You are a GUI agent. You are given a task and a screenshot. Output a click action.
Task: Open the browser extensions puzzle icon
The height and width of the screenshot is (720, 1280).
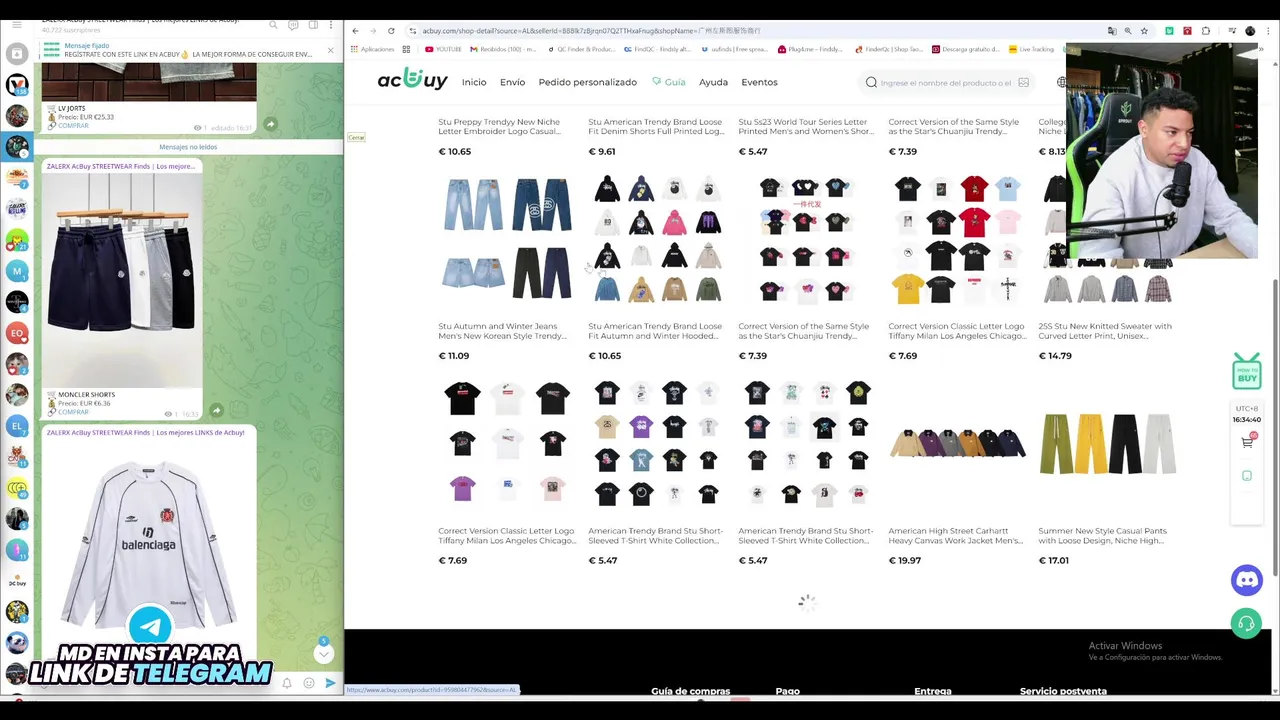(x=1205, y=31)
